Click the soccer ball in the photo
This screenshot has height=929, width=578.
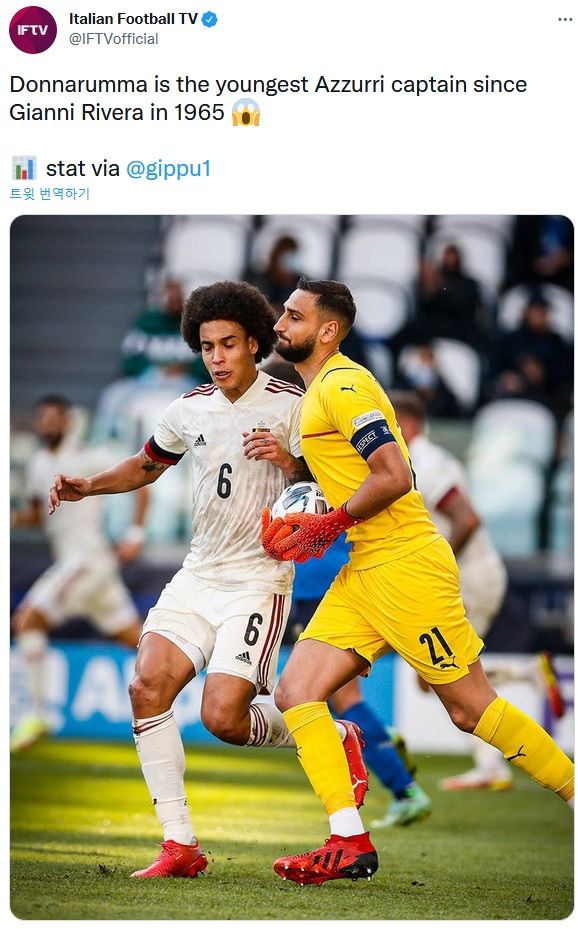299,501
